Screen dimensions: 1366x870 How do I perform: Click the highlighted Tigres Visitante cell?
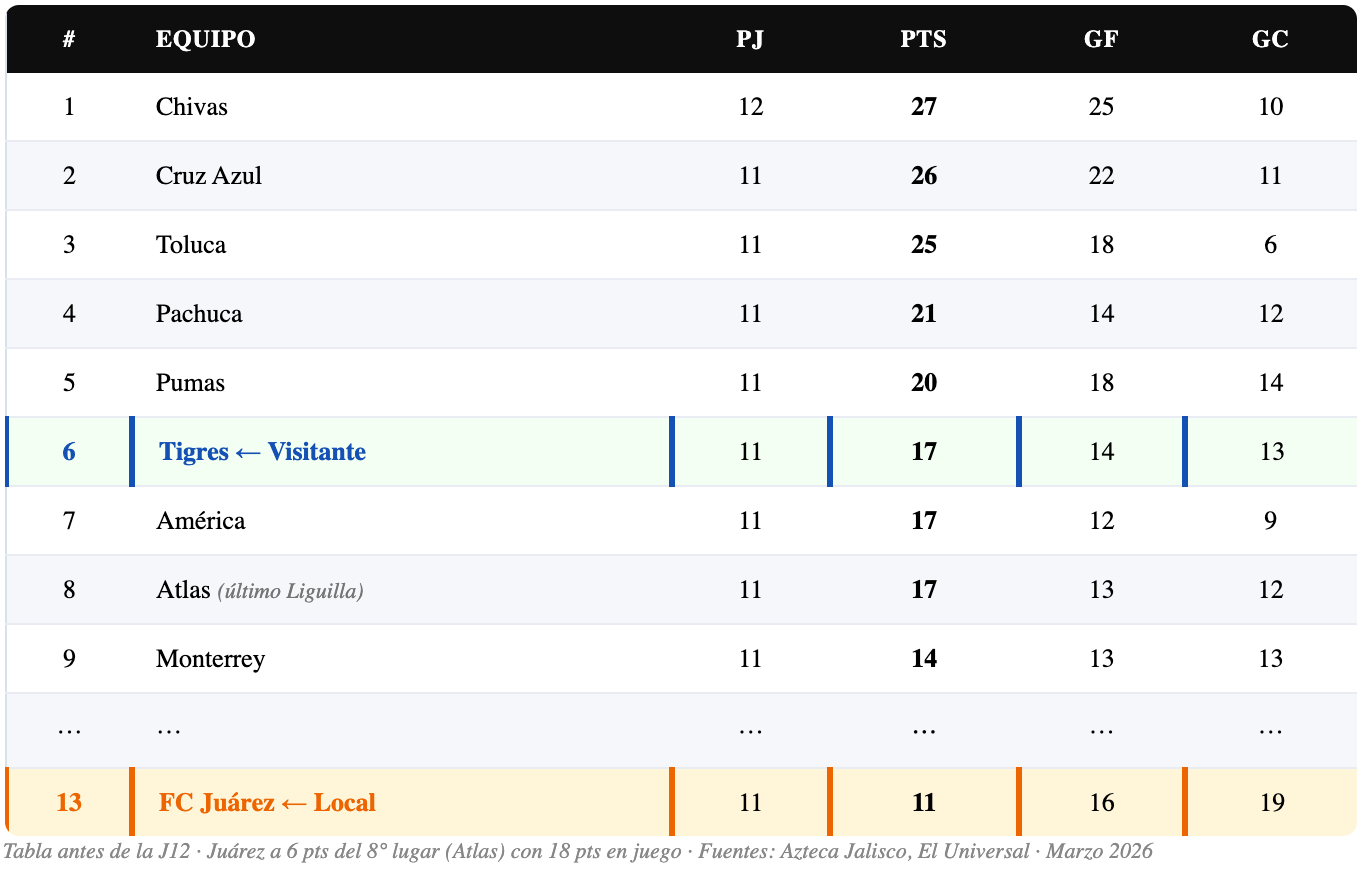point(263,452)
